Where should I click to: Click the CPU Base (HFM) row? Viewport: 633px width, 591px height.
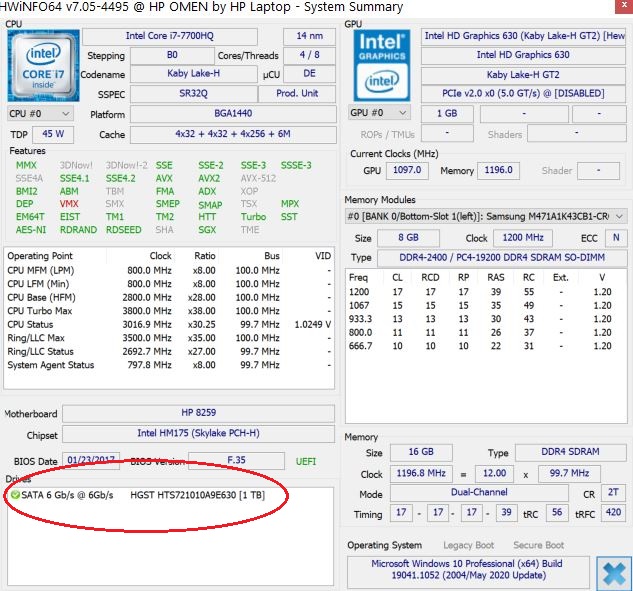click(169, 298)
